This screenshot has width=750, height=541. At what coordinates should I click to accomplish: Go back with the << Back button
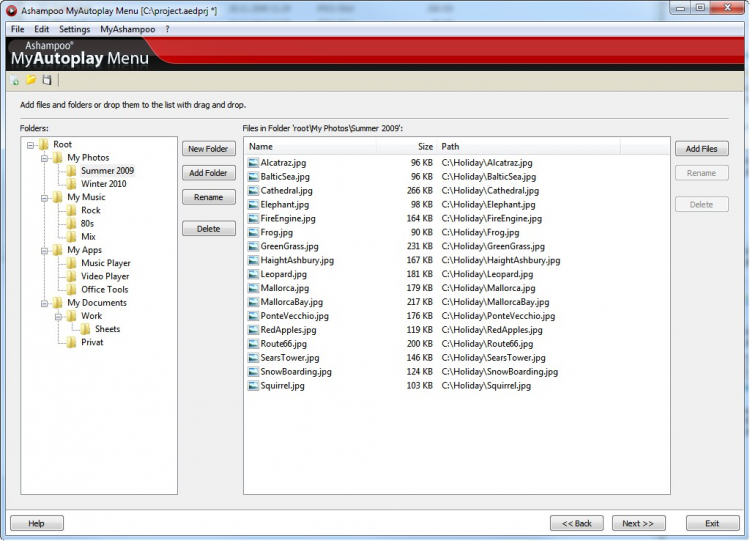click(577, 523)
